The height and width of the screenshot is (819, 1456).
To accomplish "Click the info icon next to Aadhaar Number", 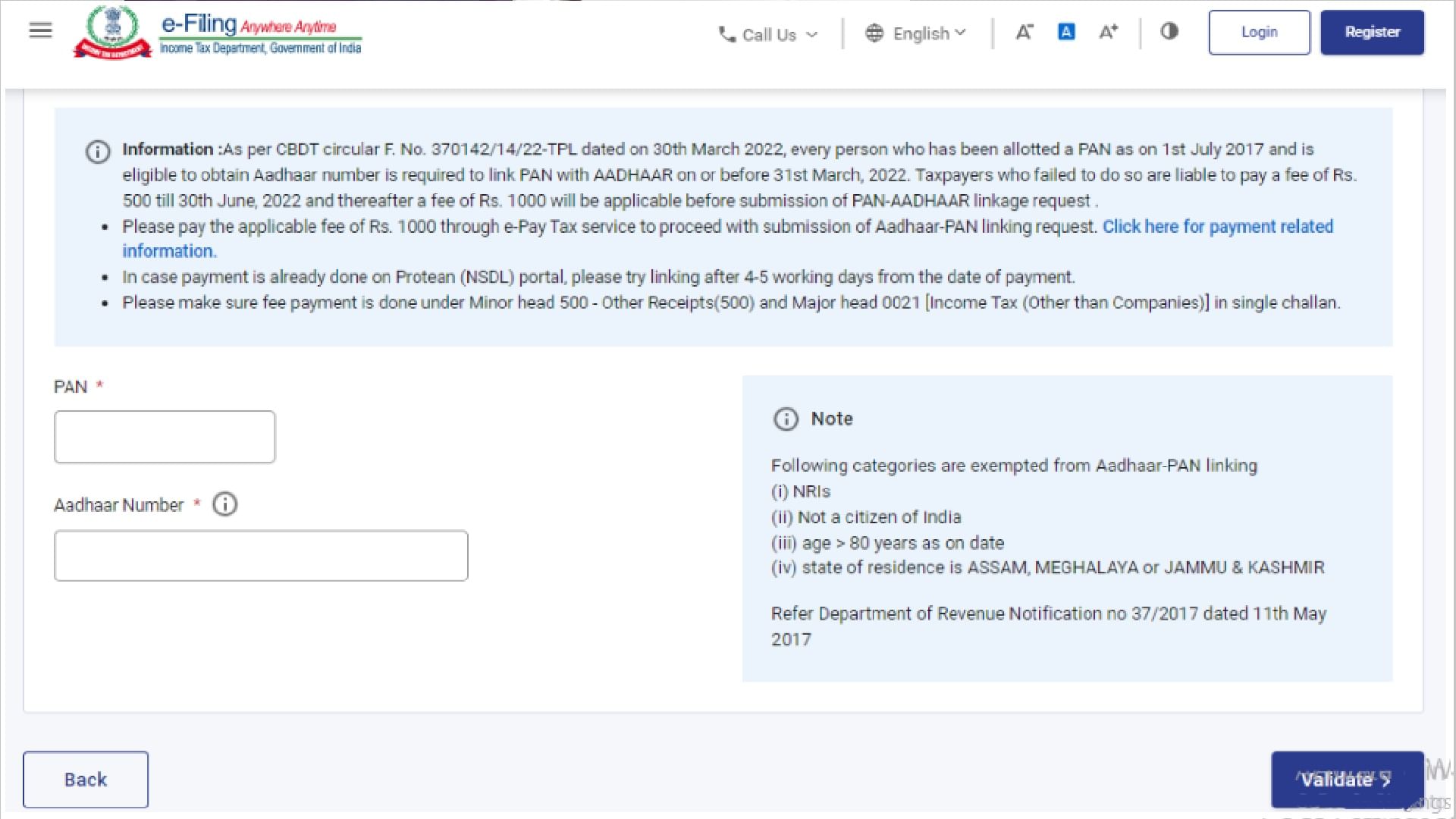I will 224,504.
